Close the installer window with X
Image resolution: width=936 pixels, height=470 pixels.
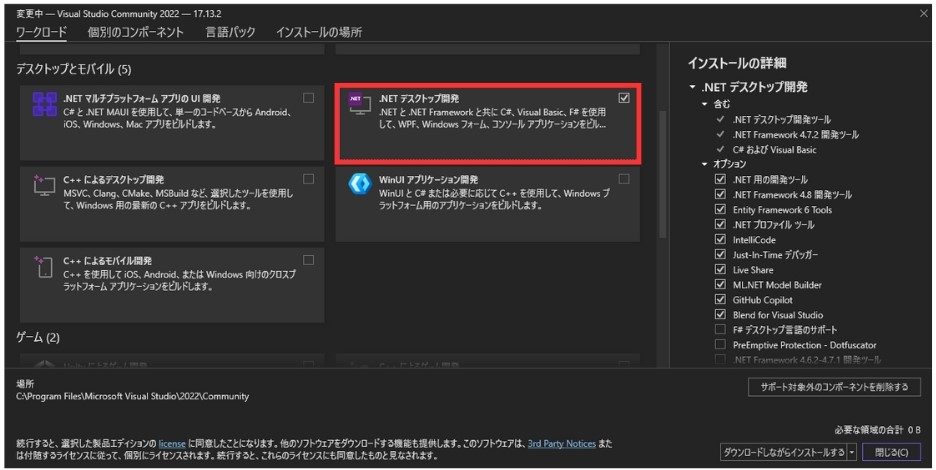point(923,13)
